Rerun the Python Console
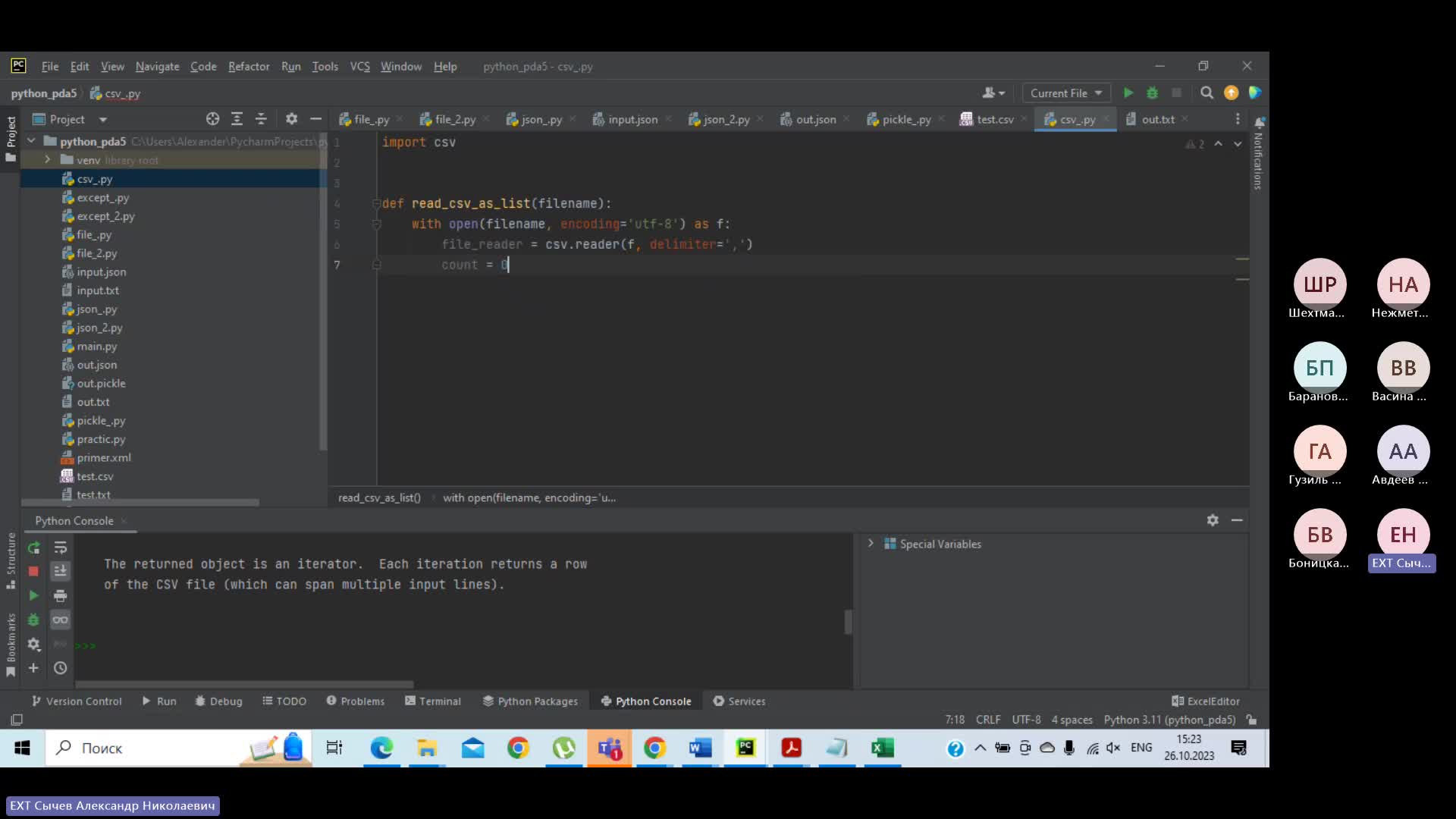Image resolution: width=1456 pixels, height=819 pixels. click(x=33, y=548)
